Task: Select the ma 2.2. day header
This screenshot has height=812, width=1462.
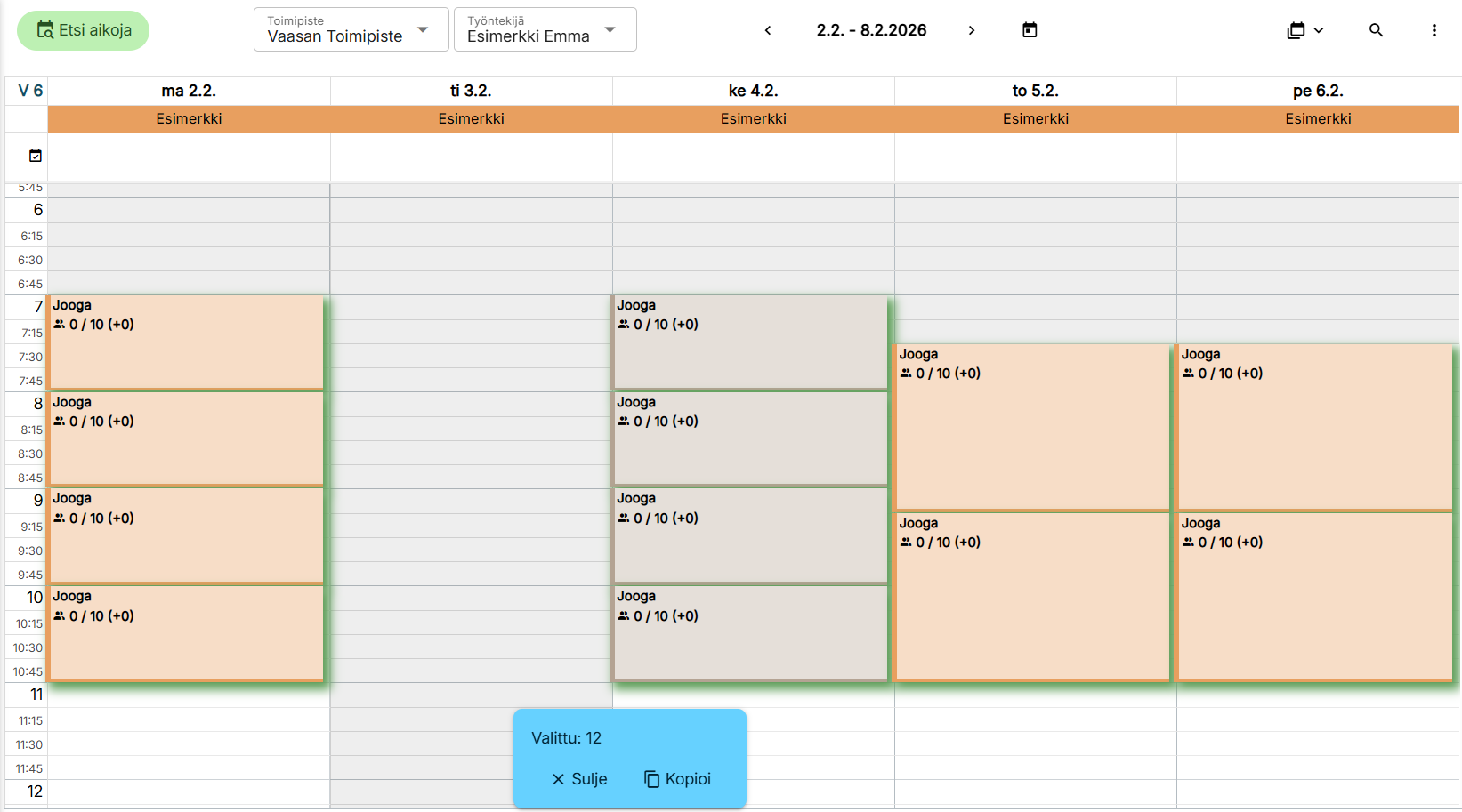Action: point(189,91)
